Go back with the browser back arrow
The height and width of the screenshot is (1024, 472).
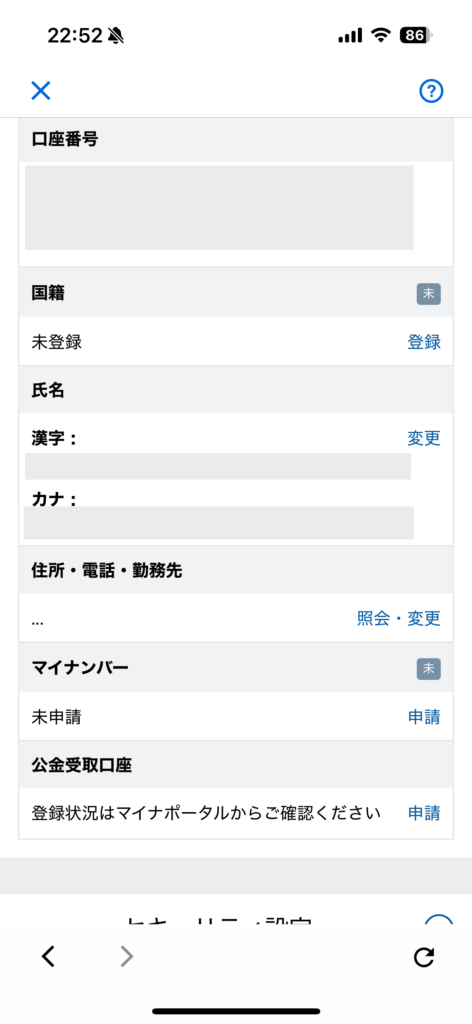[x=48, y=957]
